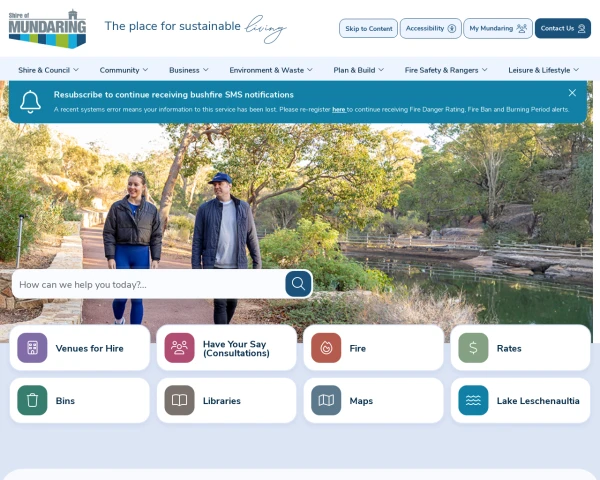Expand the Shire & Council menu

(x=76, y=70)
